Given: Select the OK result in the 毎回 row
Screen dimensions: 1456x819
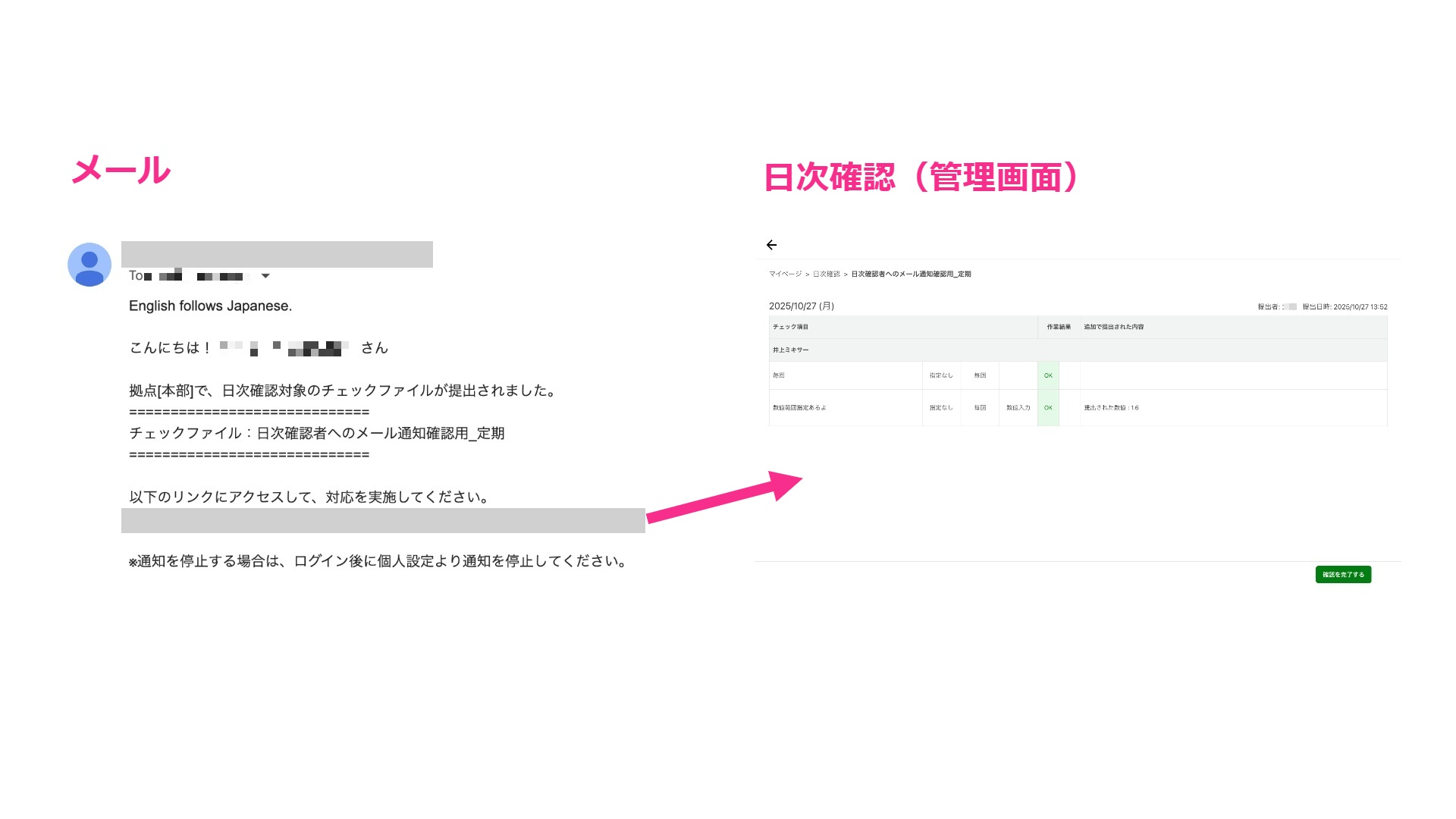Looking at the screenshot, I should click(x=1048, y=375).
